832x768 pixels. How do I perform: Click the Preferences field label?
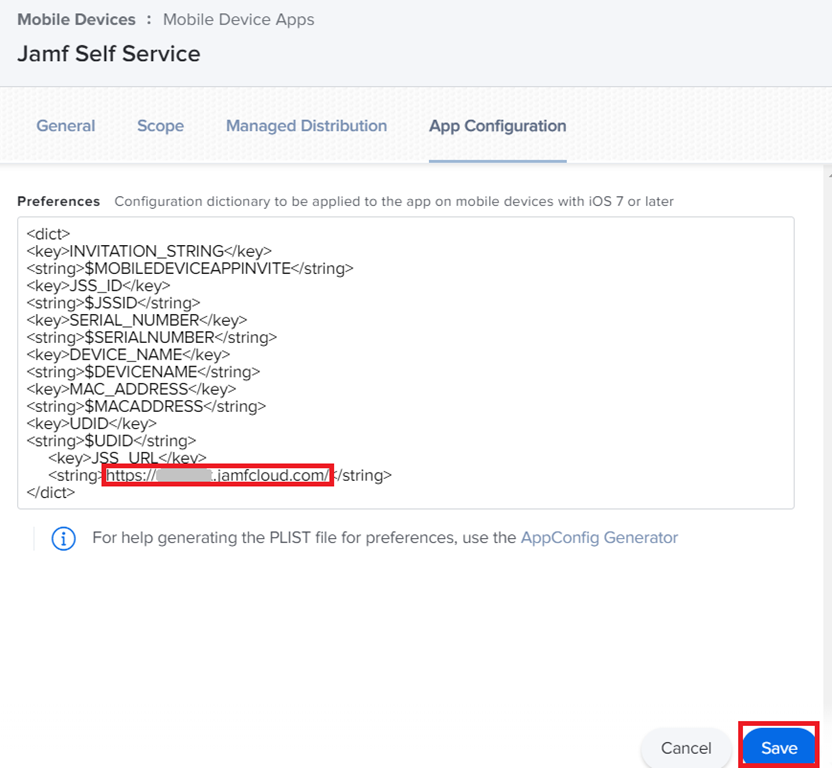58,202
